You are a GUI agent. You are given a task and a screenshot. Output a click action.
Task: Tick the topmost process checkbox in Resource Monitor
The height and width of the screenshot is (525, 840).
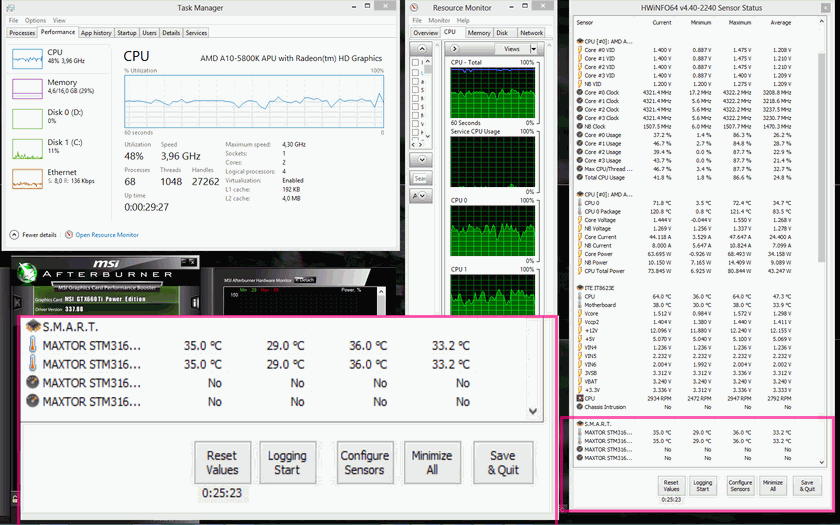point(415,63)
